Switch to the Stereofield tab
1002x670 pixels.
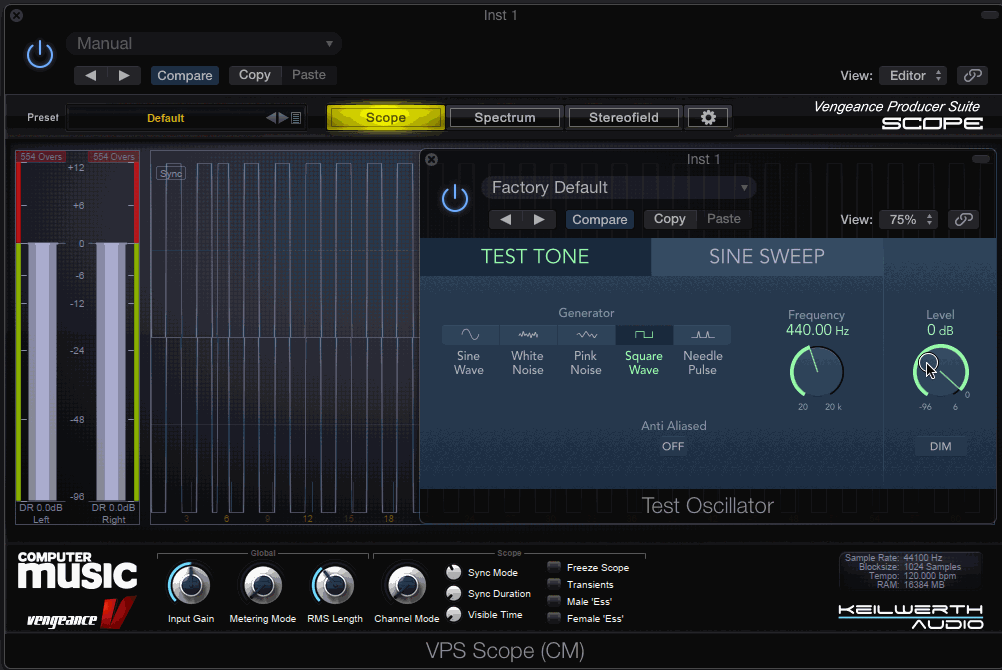tap(624, 118)
